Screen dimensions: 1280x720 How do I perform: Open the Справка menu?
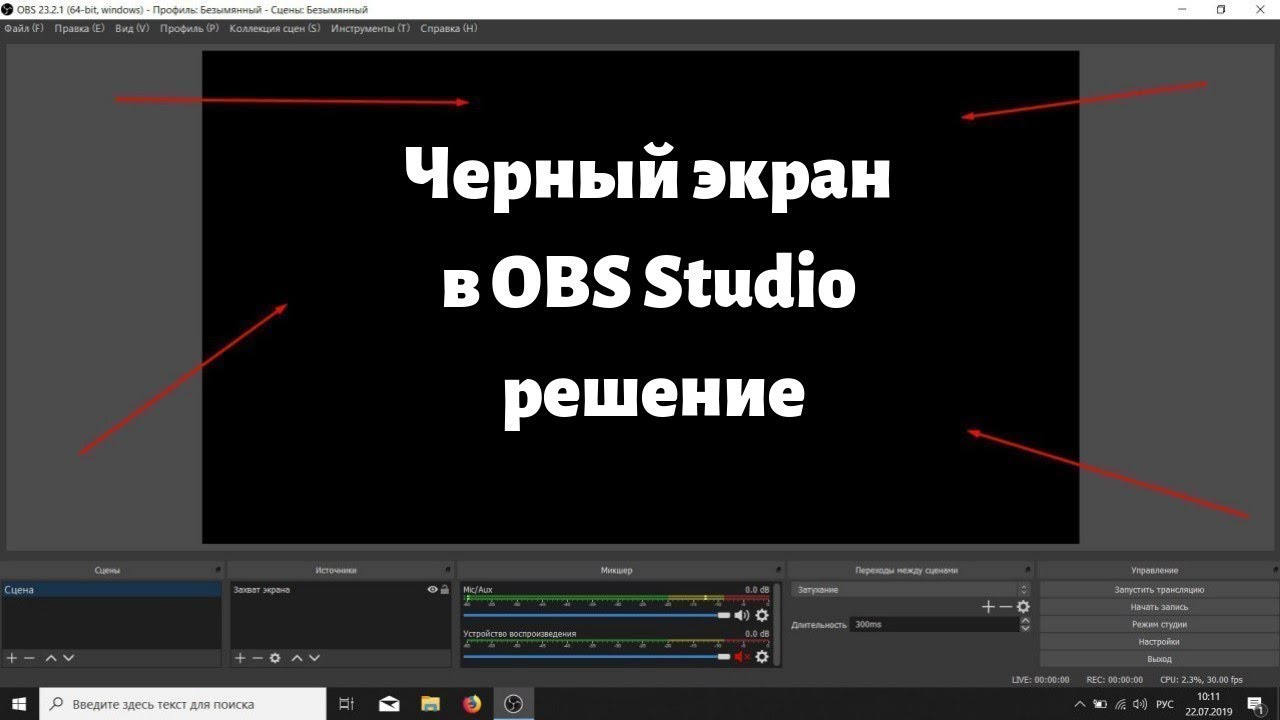click(x=448, y=28)
